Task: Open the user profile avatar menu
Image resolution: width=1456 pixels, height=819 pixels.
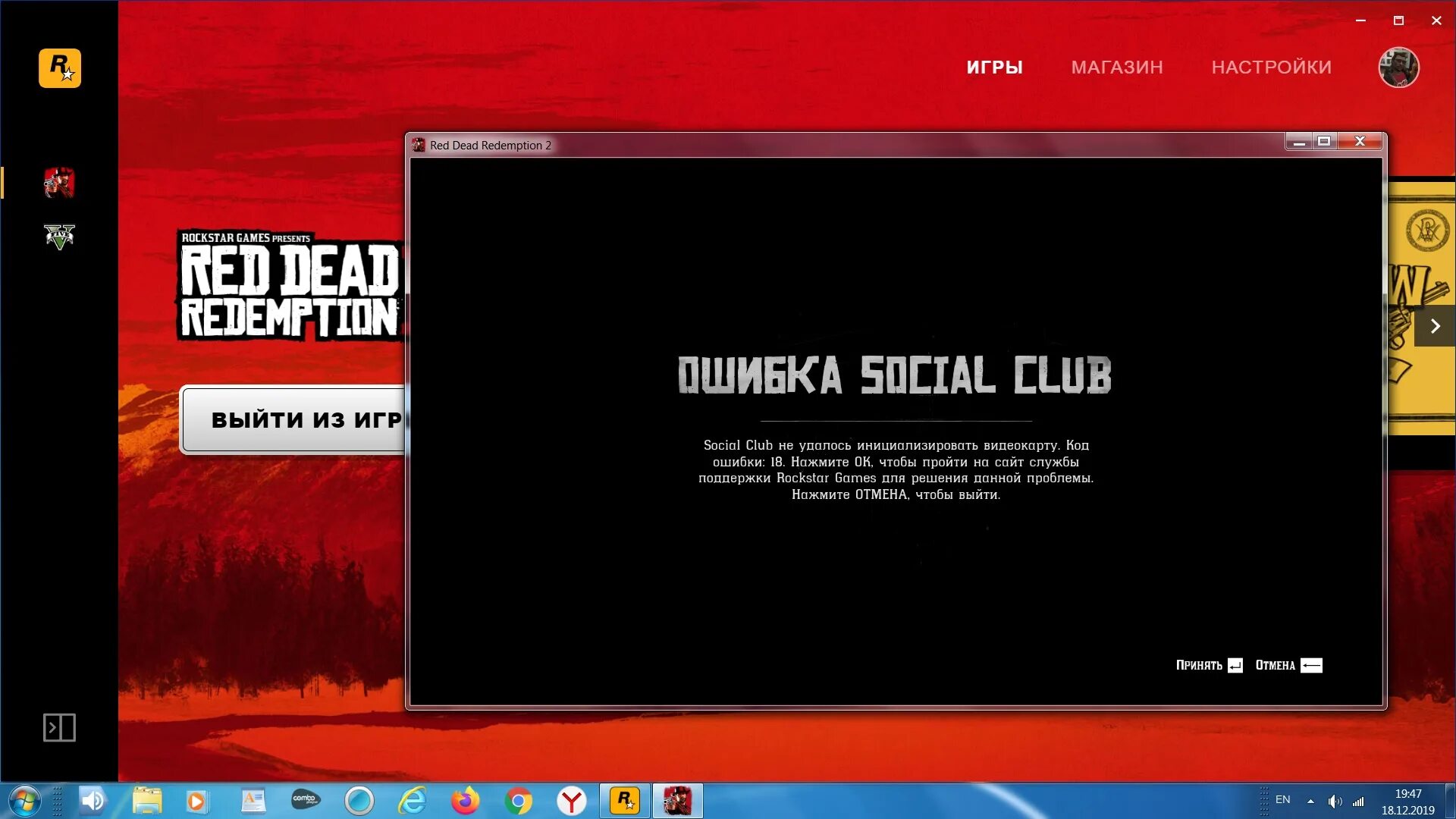Action: [x=1398, y=67]
